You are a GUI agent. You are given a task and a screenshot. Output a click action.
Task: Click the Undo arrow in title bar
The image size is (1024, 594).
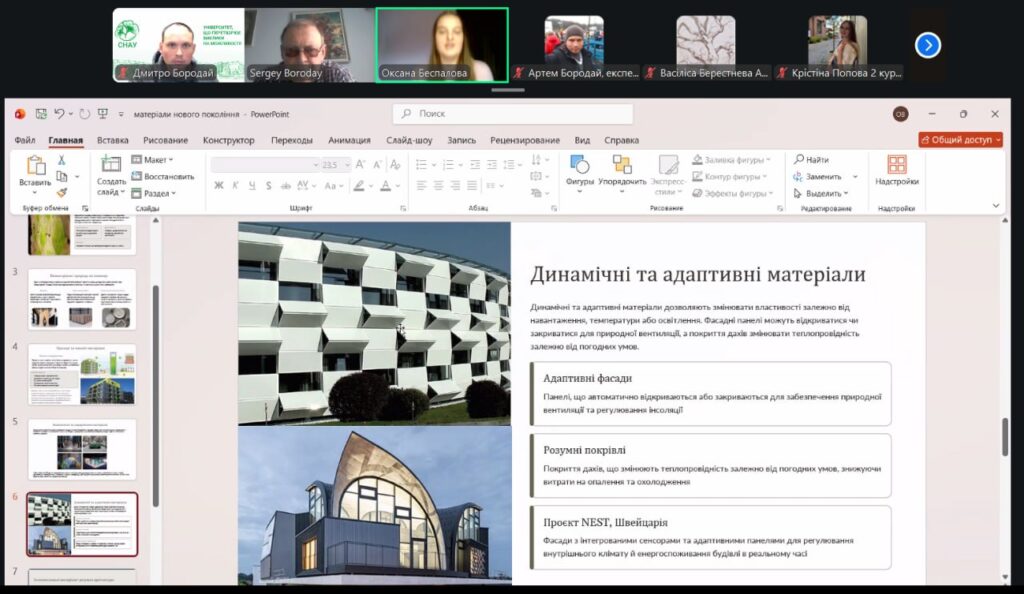tap(60, 114)
